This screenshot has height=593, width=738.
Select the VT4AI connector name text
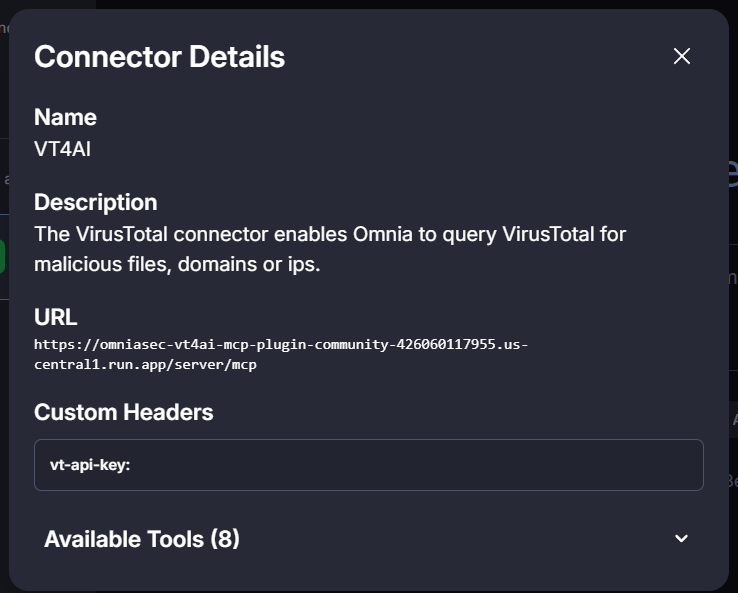pos(63,148)
